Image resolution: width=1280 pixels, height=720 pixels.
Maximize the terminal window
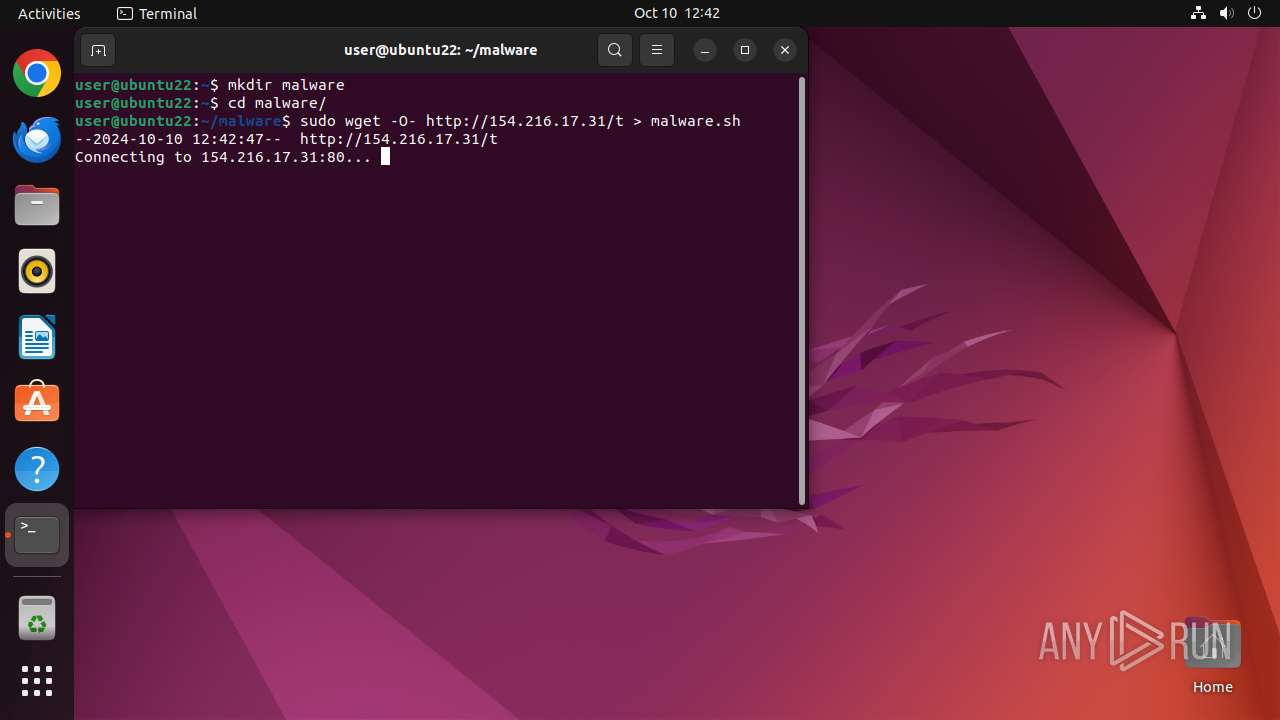745,50
